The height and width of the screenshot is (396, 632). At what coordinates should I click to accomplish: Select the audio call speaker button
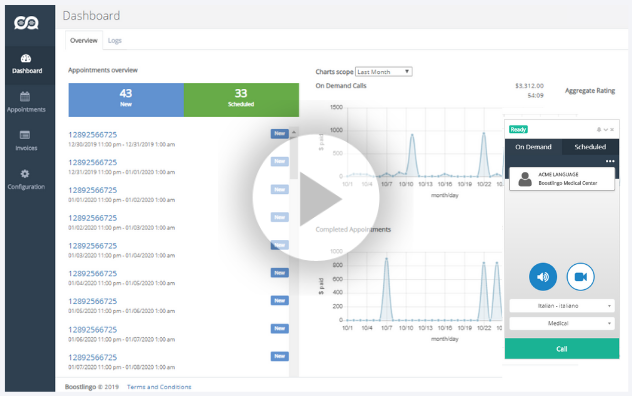point(543,277)
